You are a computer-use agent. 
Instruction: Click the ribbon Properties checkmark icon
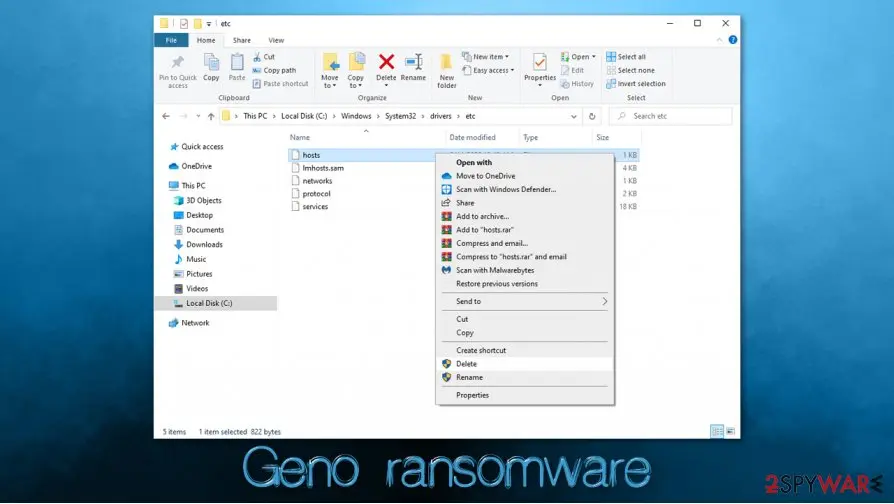pos(539,62)
